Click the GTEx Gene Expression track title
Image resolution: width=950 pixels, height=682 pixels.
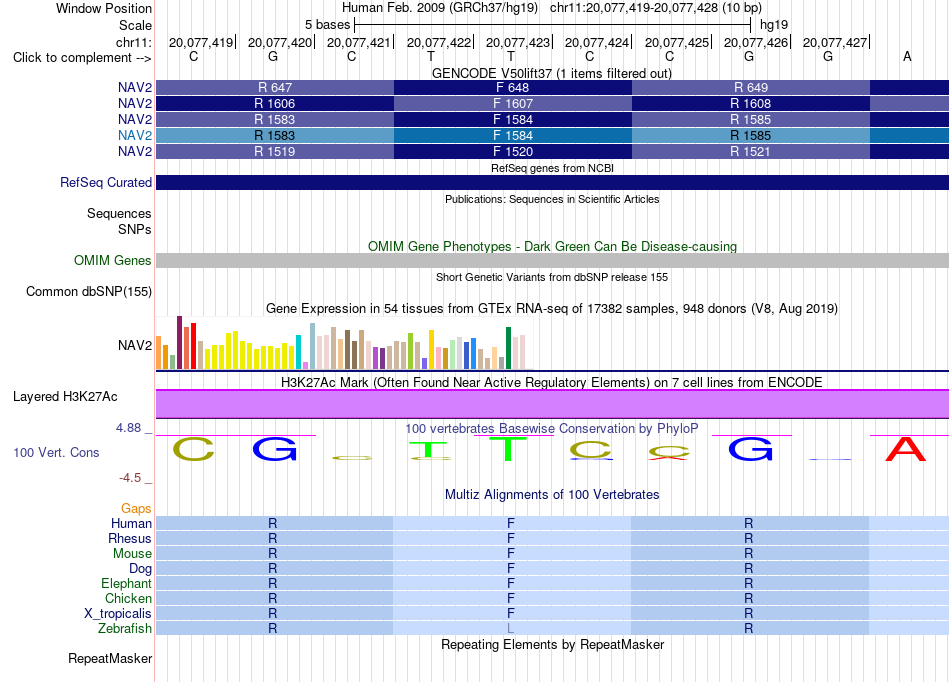(552, 308)
